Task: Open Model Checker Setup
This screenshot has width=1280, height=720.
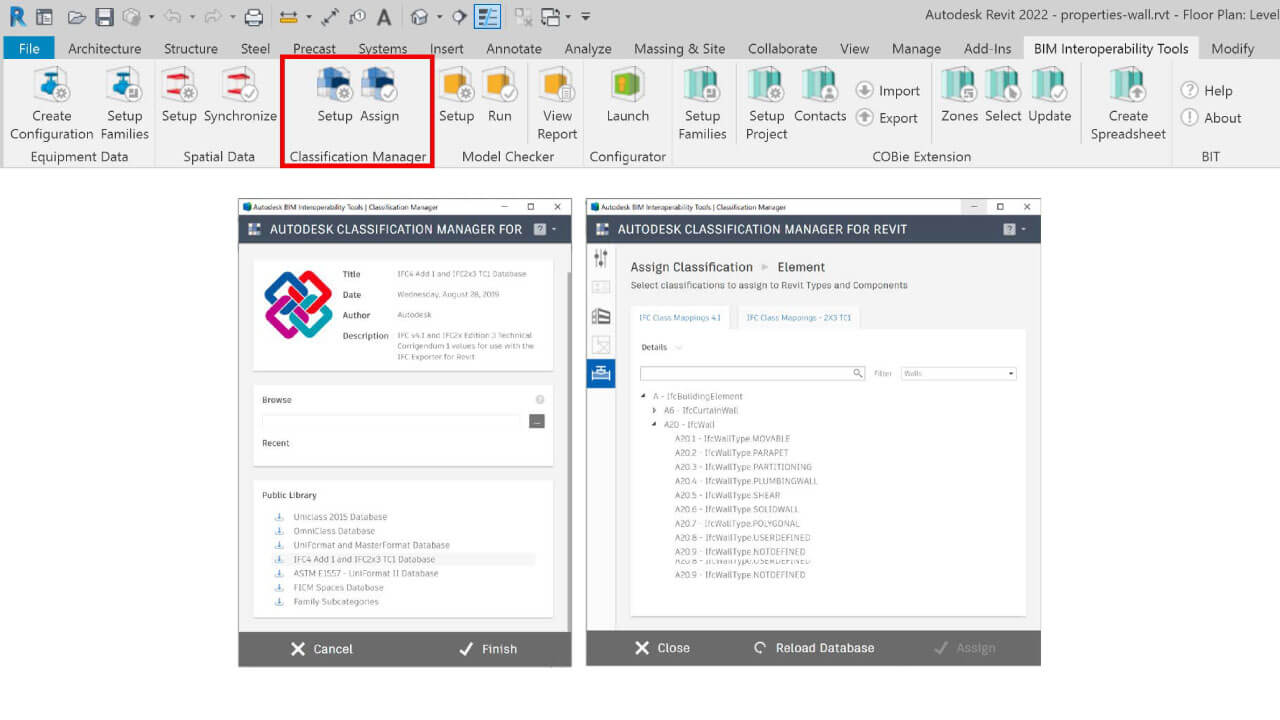Action: tap(456, 96)
